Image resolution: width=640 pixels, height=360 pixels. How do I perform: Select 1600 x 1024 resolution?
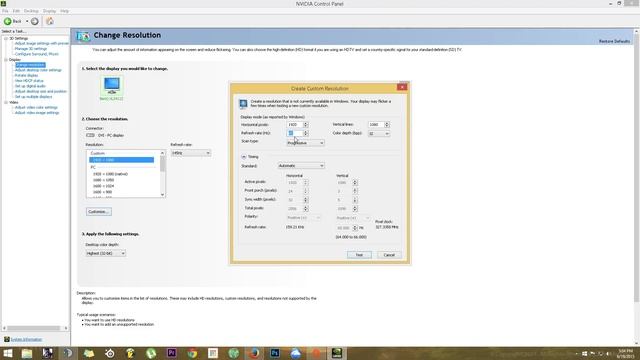103,186
